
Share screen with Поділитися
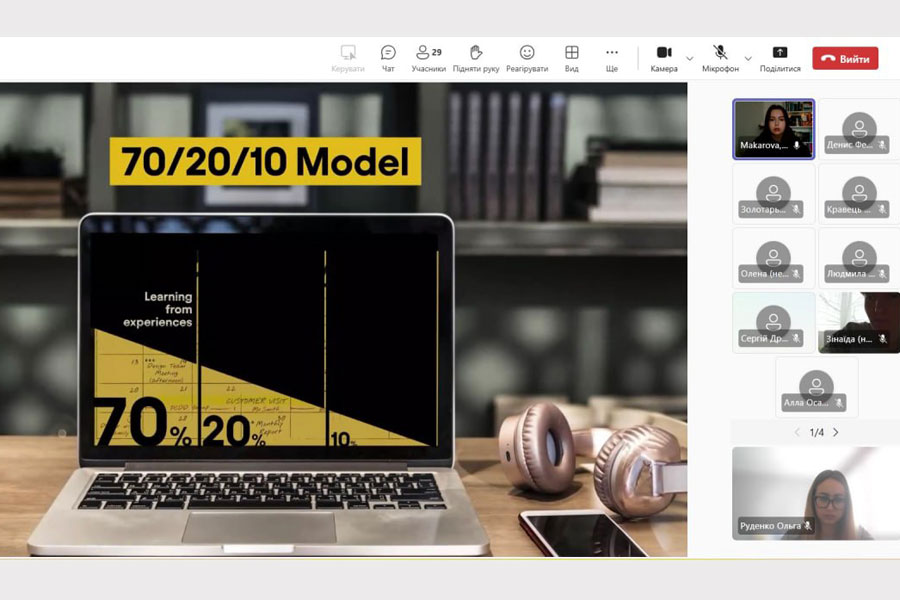[x=780, y=59]
